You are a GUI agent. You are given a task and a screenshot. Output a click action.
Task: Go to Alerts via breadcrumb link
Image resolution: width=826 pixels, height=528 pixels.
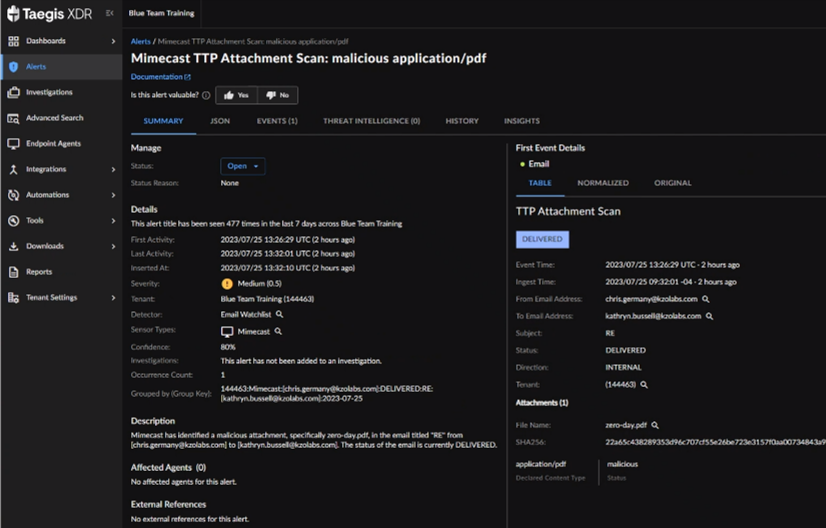(x=140, y=42)
